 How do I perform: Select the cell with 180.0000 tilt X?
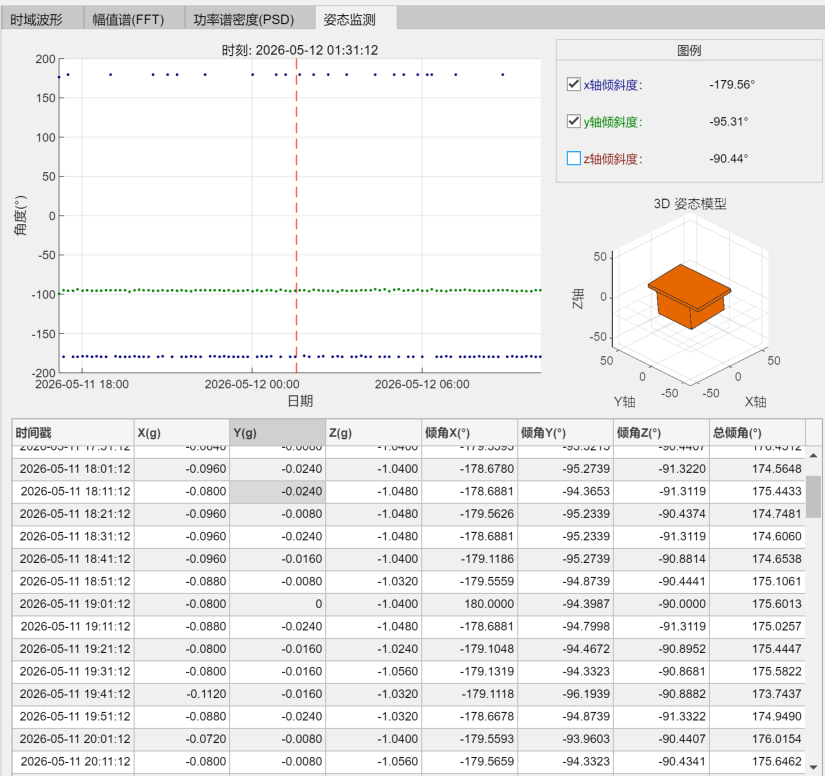point(469,604)
